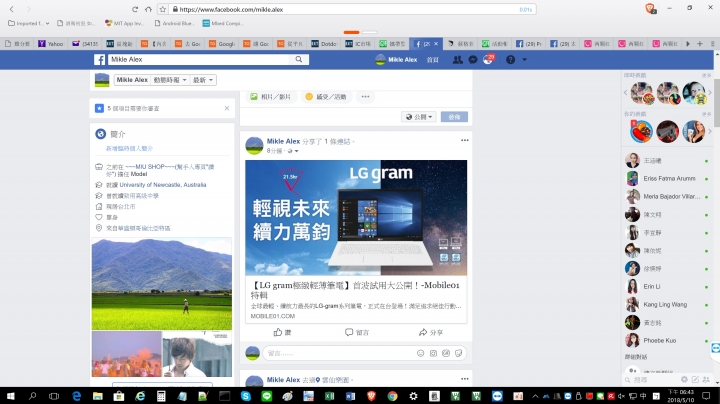This screenshot has height=404, width=720.
Task: Open the Brave shield icon
Action: click(650, 8)
